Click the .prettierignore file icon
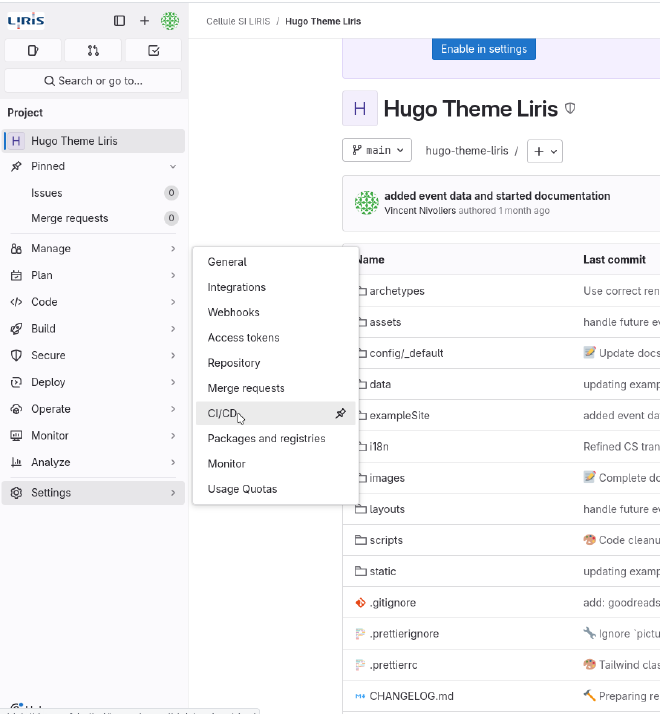The width and height of the screenshot is (660, 714). click(360, 633)
